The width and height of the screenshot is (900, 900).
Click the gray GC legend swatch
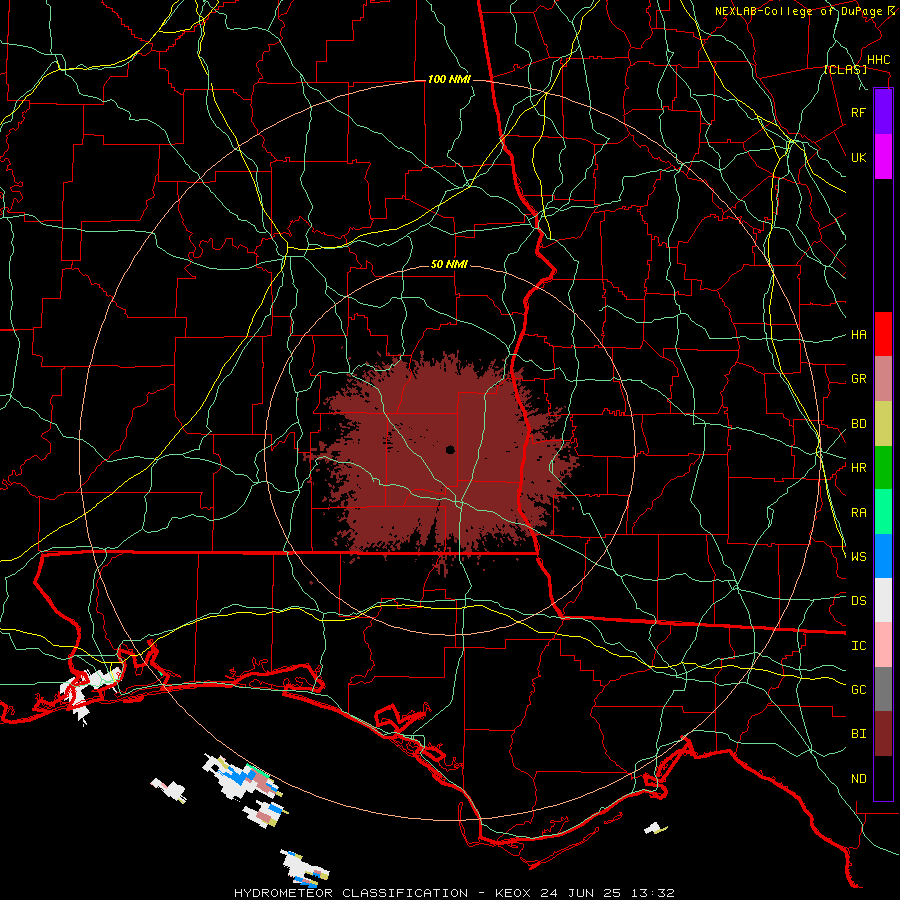(x=883, y=689)
